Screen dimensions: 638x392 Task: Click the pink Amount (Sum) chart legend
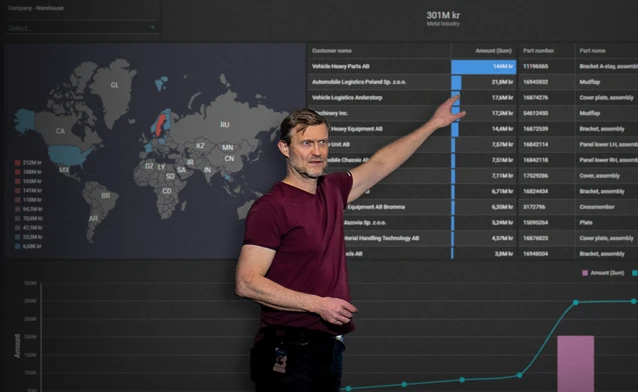tap(603, 273)
